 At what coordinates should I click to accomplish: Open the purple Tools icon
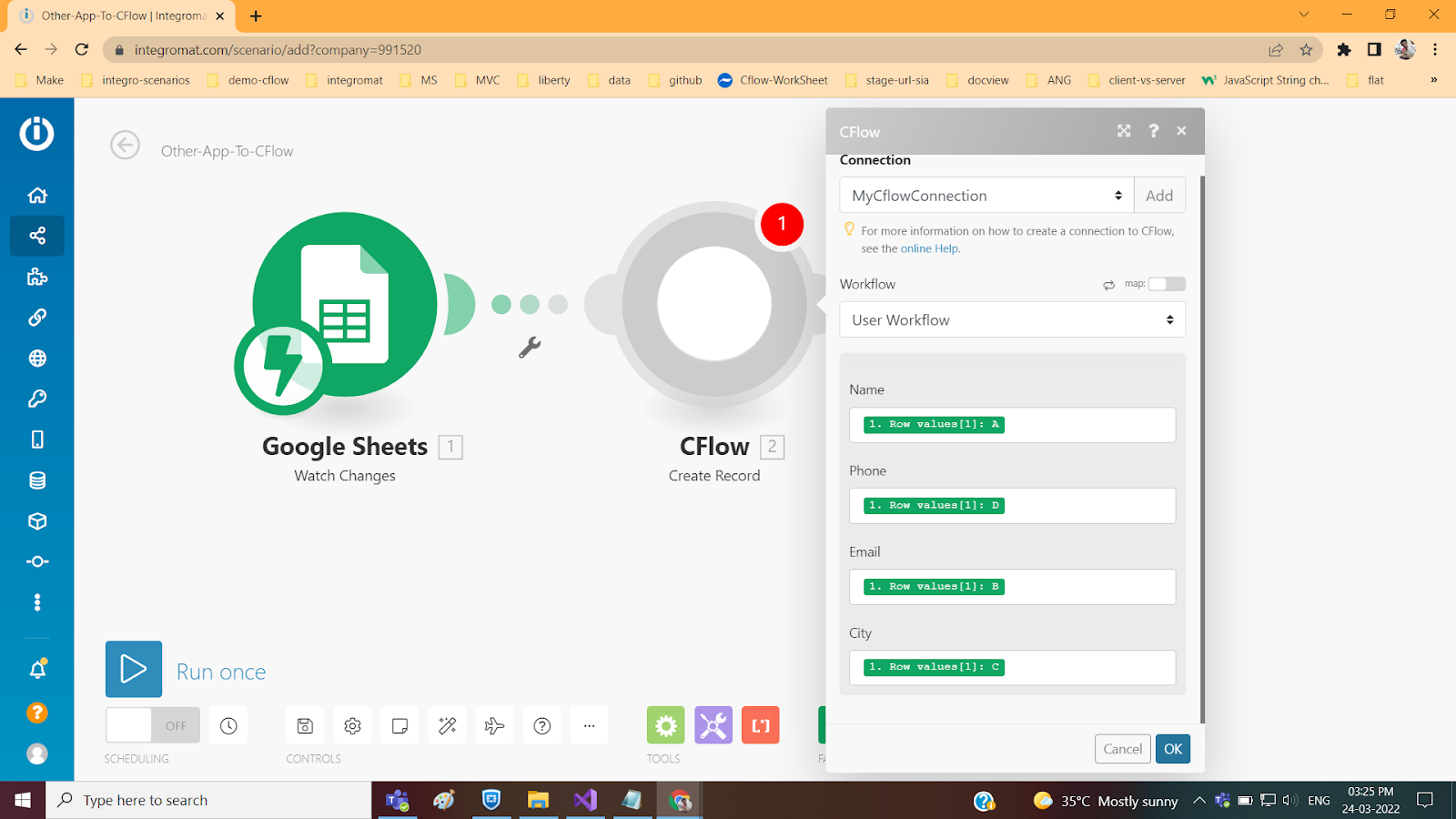[713, 725]
